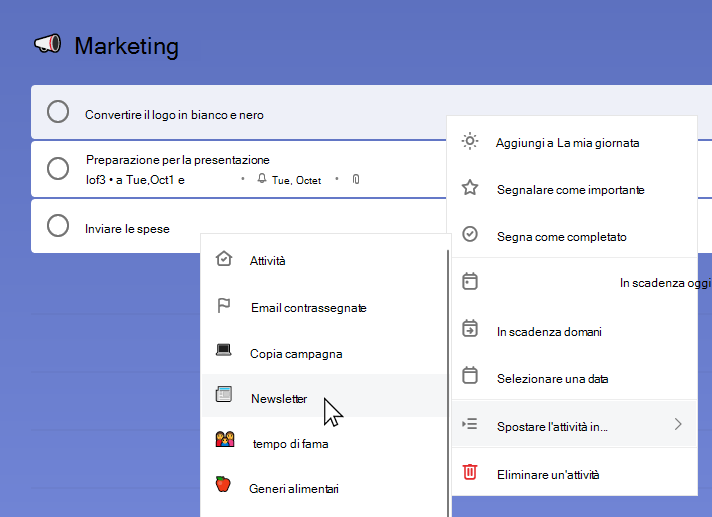
Task: Move task to 'Email contrassegnate'
Action: (324, 307)
